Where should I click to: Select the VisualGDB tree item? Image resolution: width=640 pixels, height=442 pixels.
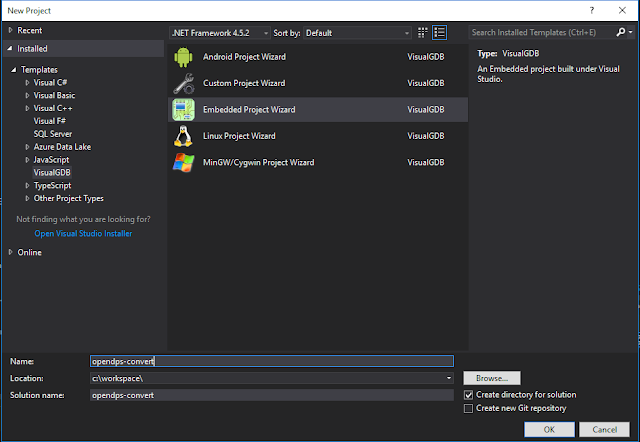[52, 173]
